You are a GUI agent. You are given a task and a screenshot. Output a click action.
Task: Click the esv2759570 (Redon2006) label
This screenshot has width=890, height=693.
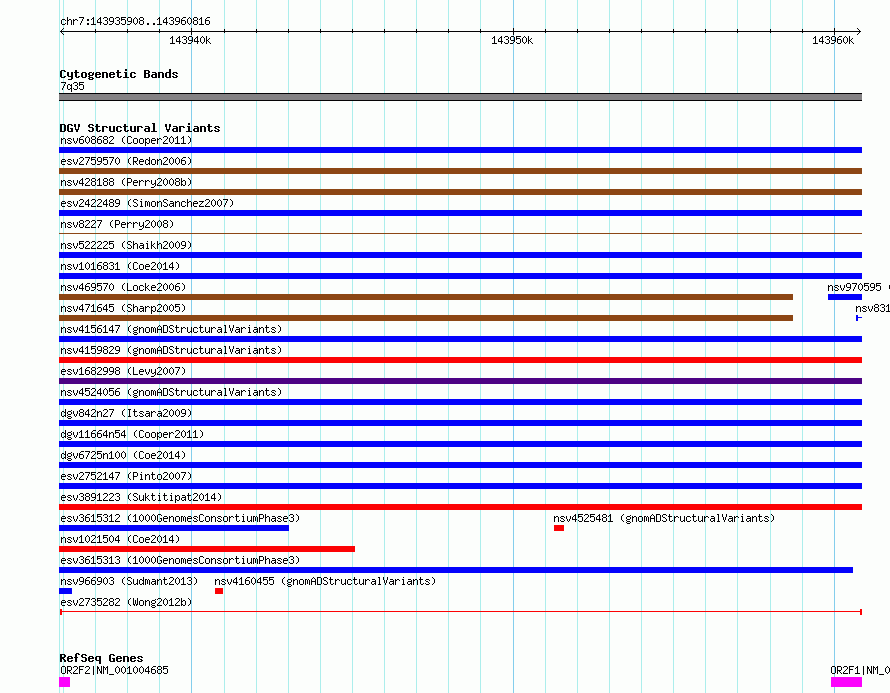(126, 161)
